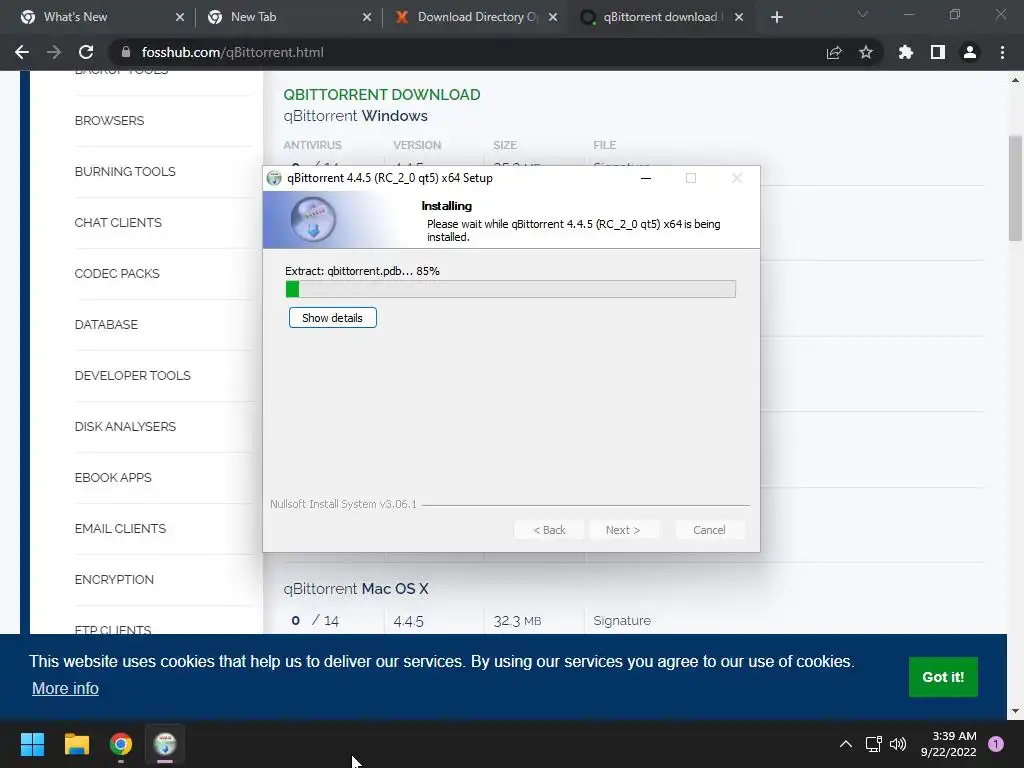Open File Explorer from taskbar
1024x768 pixels.
tap(76, 744)
